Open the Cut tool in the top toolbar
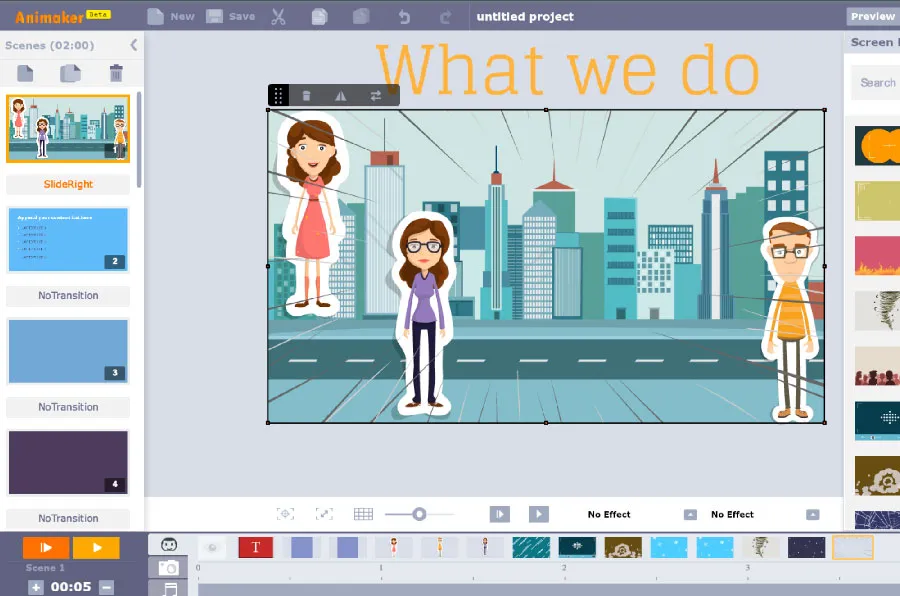 tap(278, 16)
